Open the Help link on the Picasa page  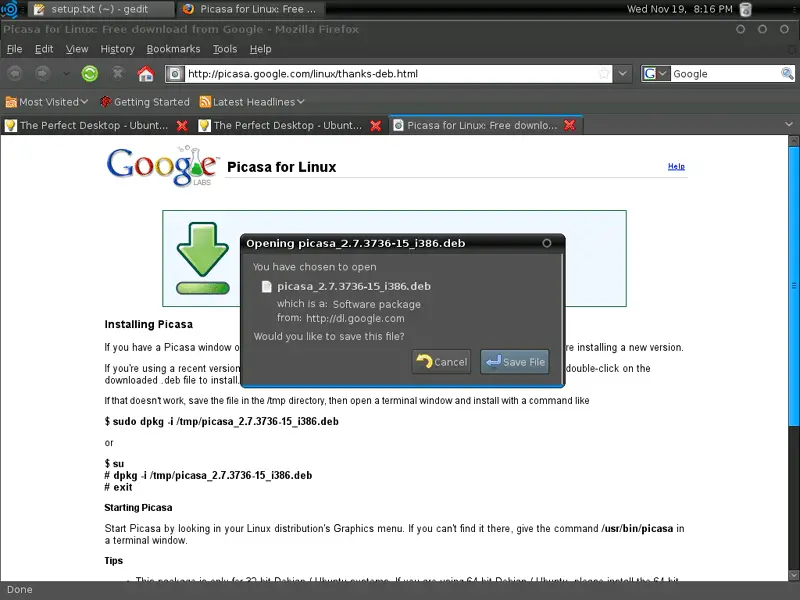[x=676, y=166]
